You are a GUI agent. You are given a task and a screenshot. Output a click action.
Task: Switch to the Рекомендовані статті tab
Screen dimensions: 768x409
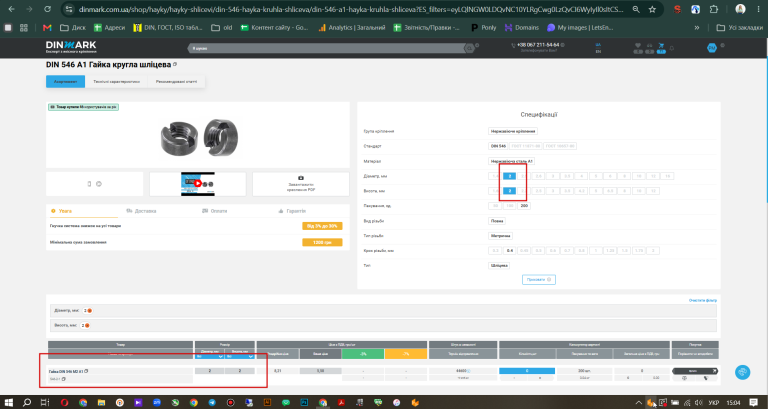[x=176, y=81]
